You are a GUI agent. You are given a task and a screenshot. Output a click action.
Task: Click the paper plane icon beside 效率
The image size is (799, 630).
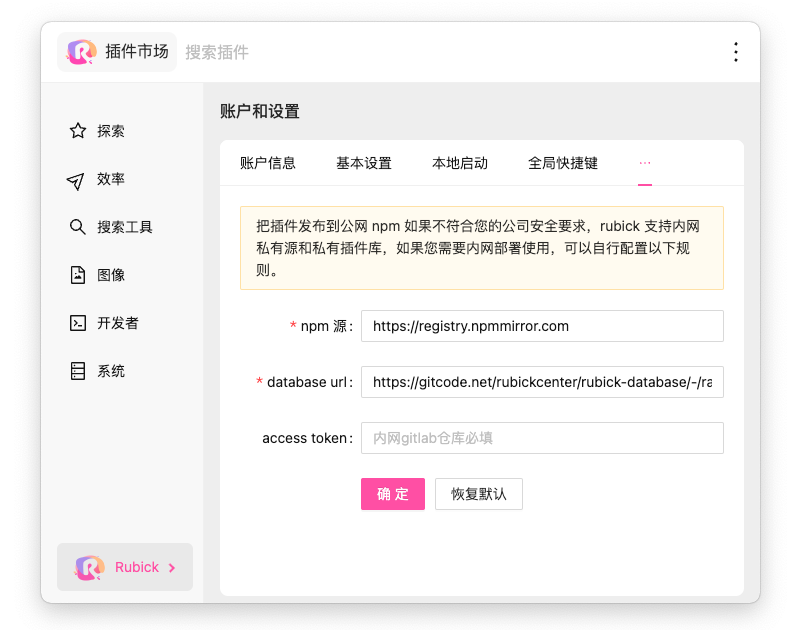[x=76, y=180]
